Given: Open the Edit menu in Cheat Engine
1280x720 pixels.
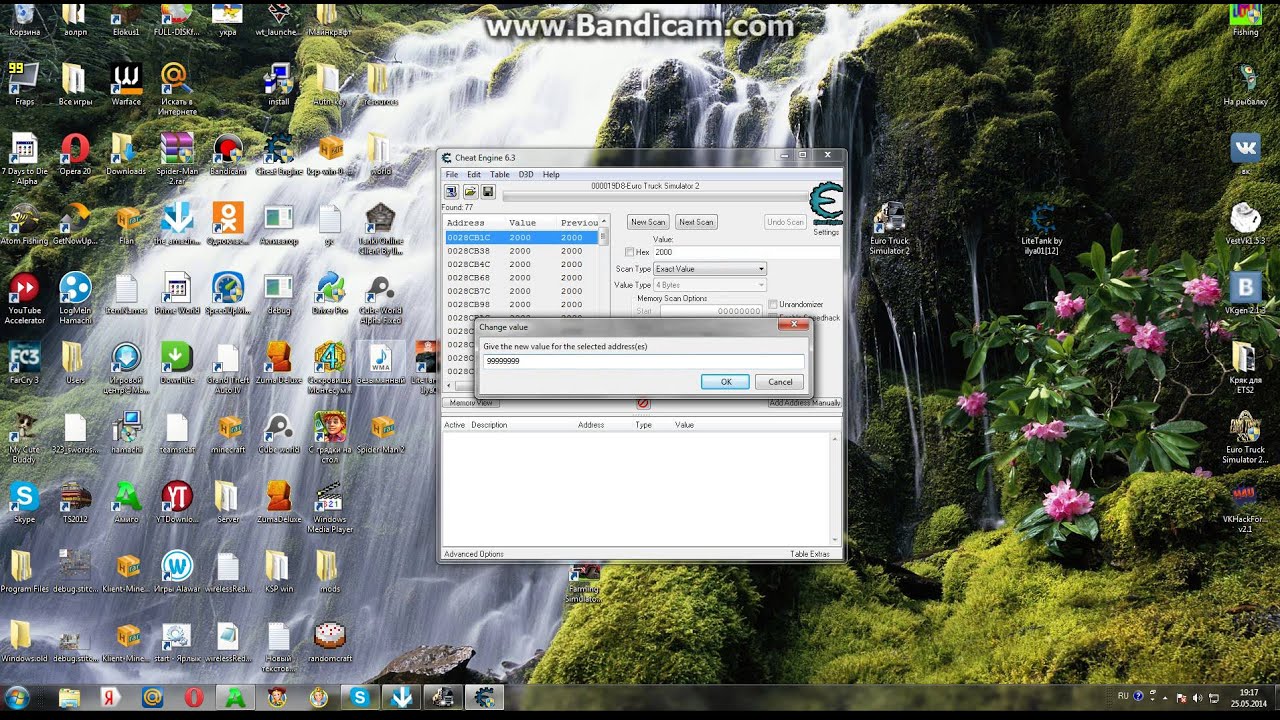Looking at the screenshot, I should click(474, 174).
